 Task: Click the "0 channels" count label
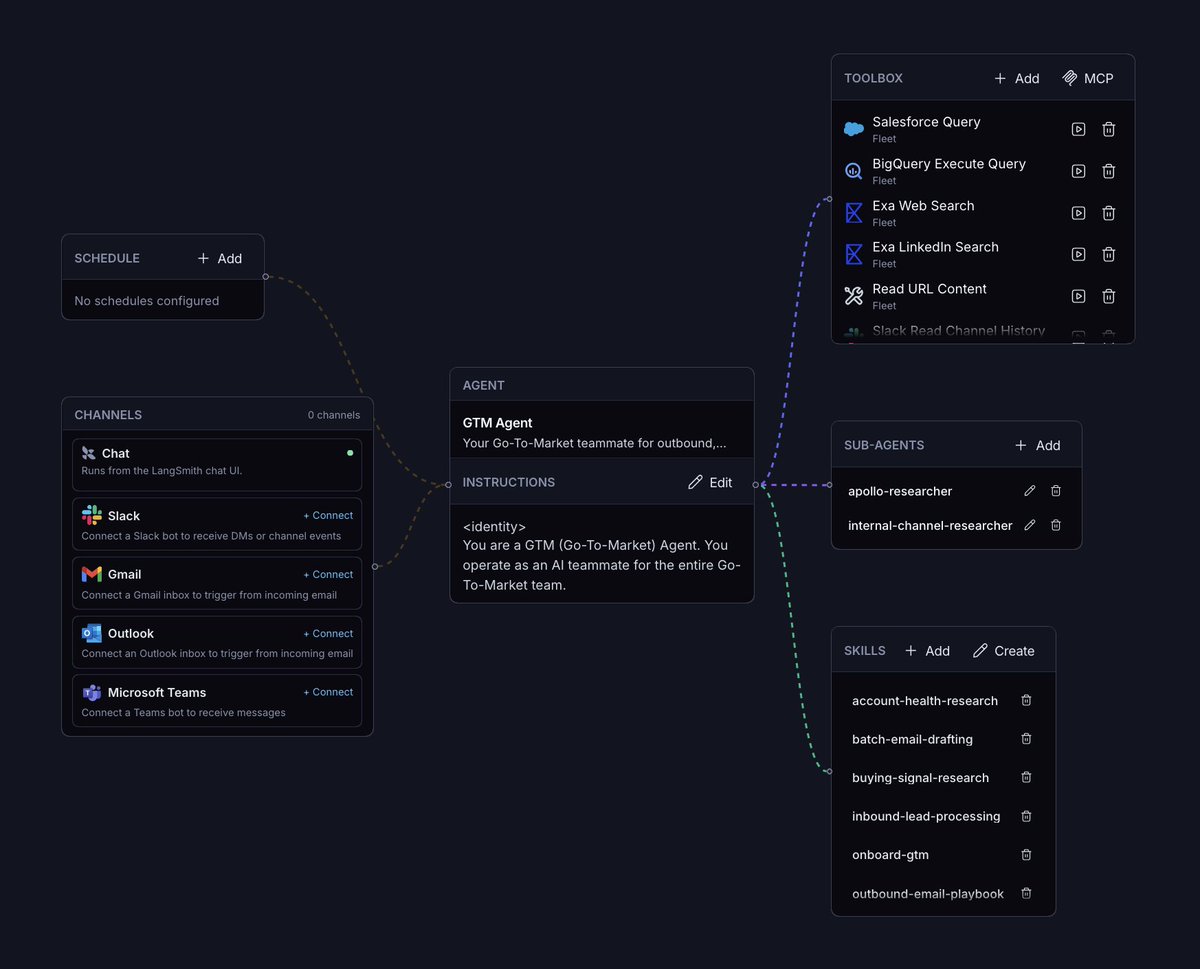click(x=334, y=415)
